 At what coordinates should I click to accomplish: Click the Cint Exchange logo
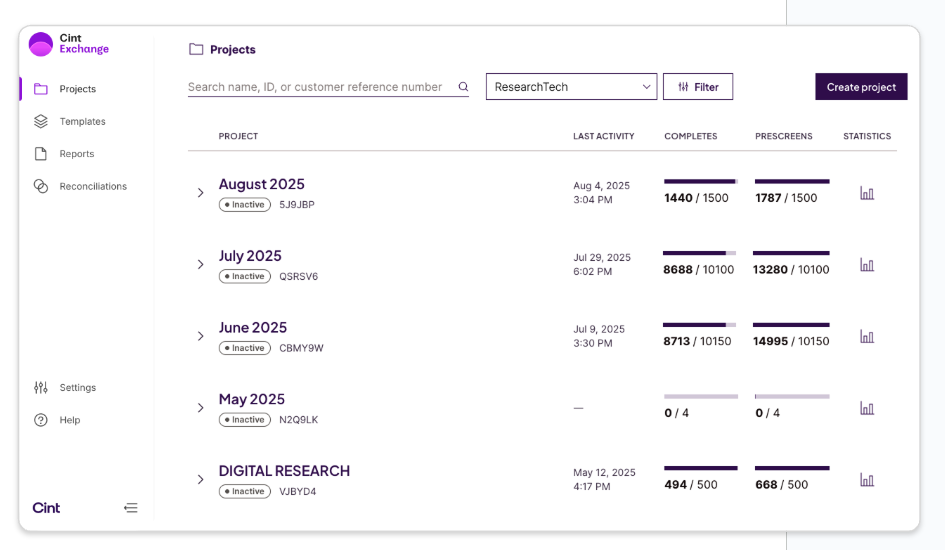coord(69,44)
